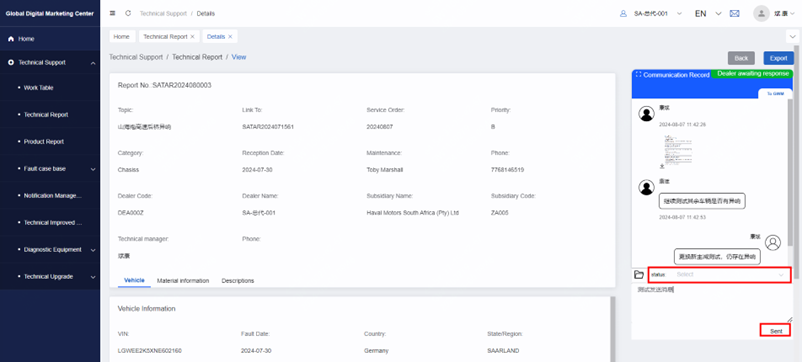Click the Category value Chasiss
Image resolution: width=802 pixels, height=362 pixels.
[x=128, y=170]
